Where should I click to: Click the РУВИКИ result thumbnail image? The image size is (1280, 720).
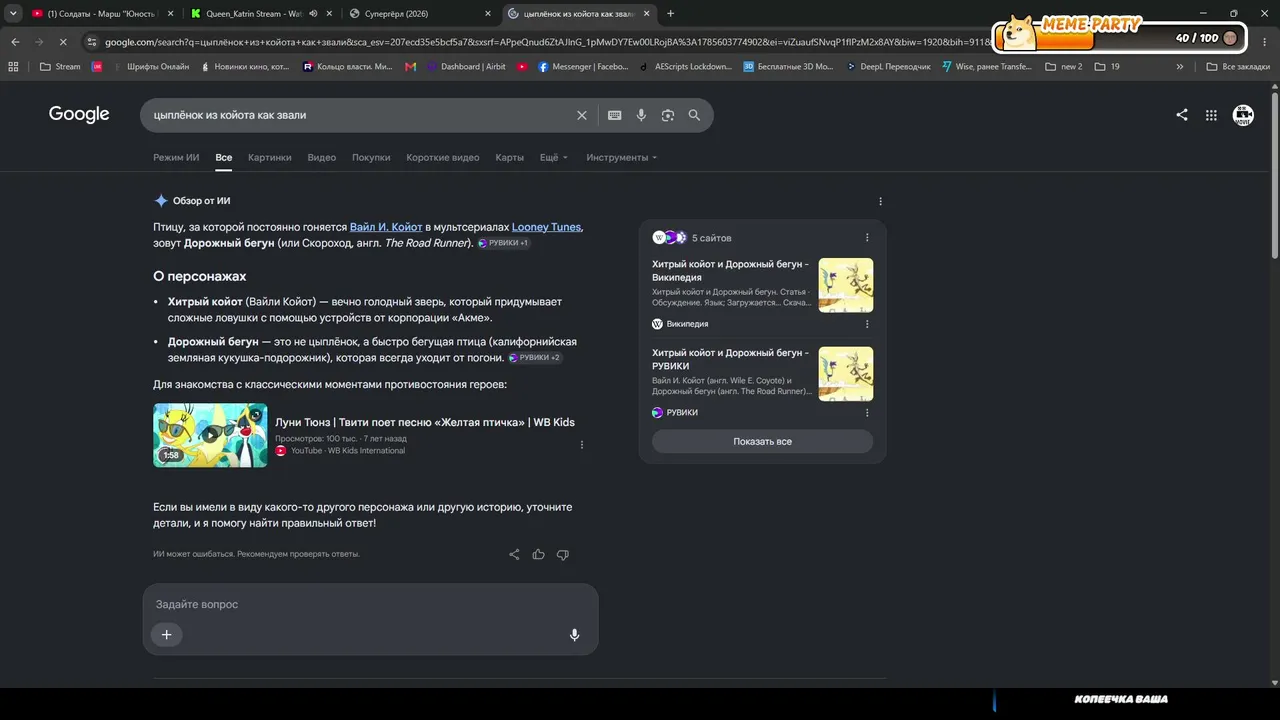(x=846, y=374)
